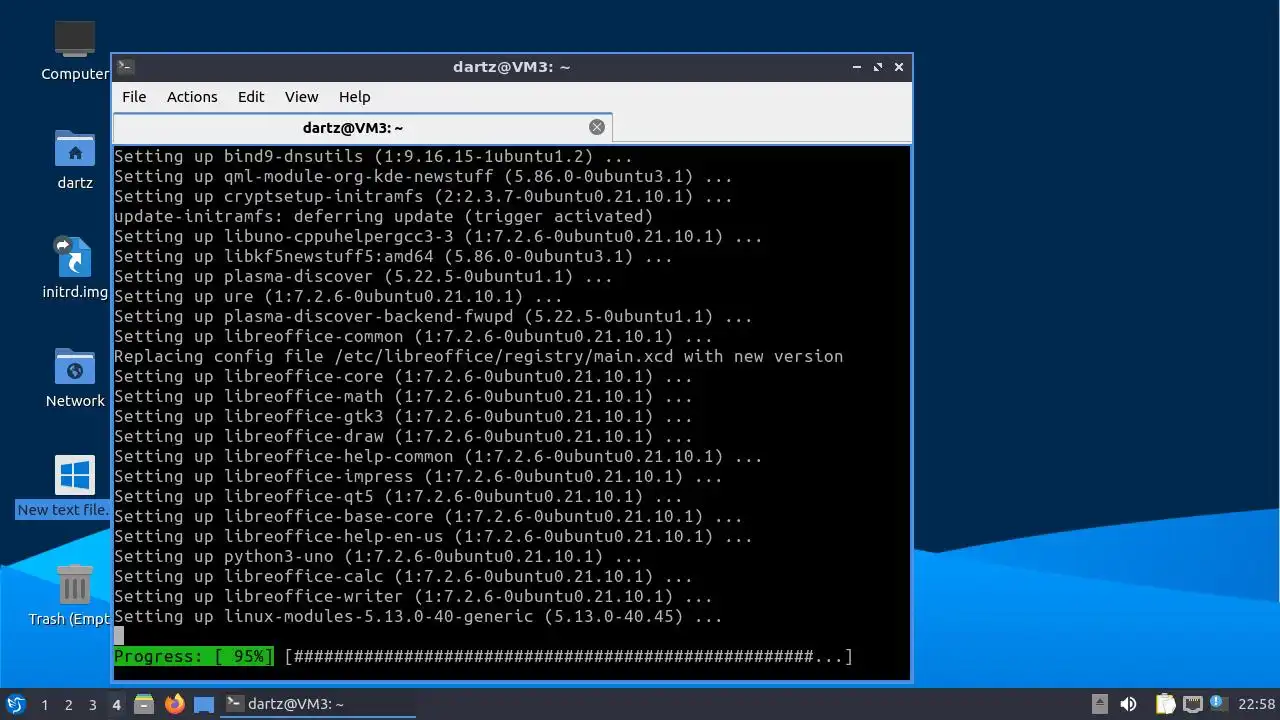Click the 'Setting up python3-uno' line
1280x720 pixels.
coord(378,556)
